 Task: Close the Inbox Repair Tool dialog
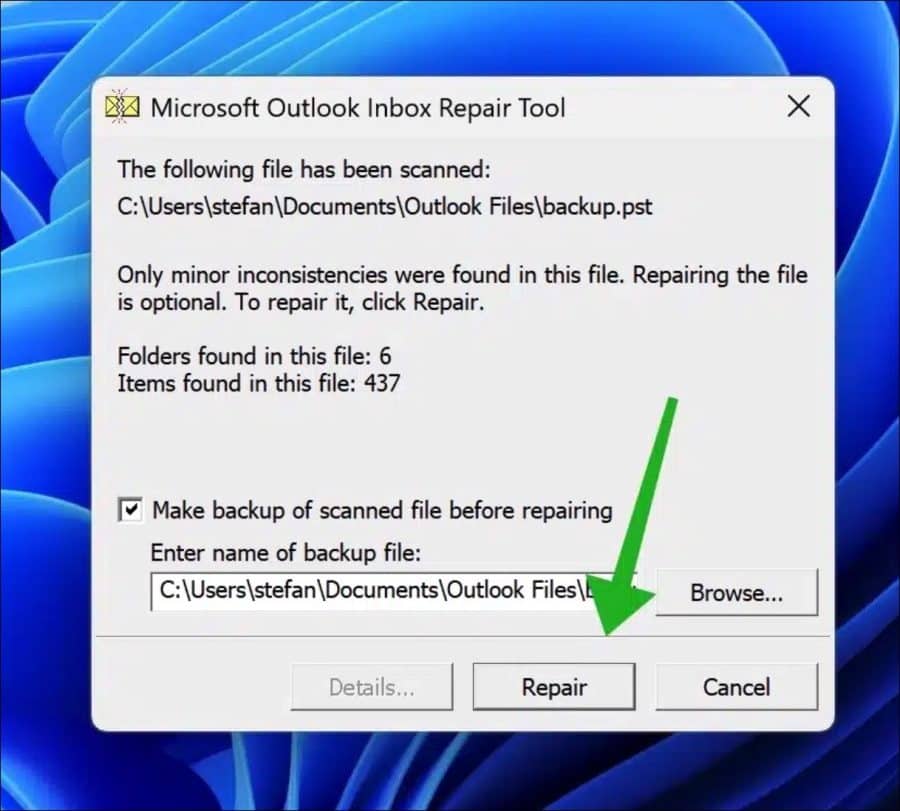pos(798,107)
